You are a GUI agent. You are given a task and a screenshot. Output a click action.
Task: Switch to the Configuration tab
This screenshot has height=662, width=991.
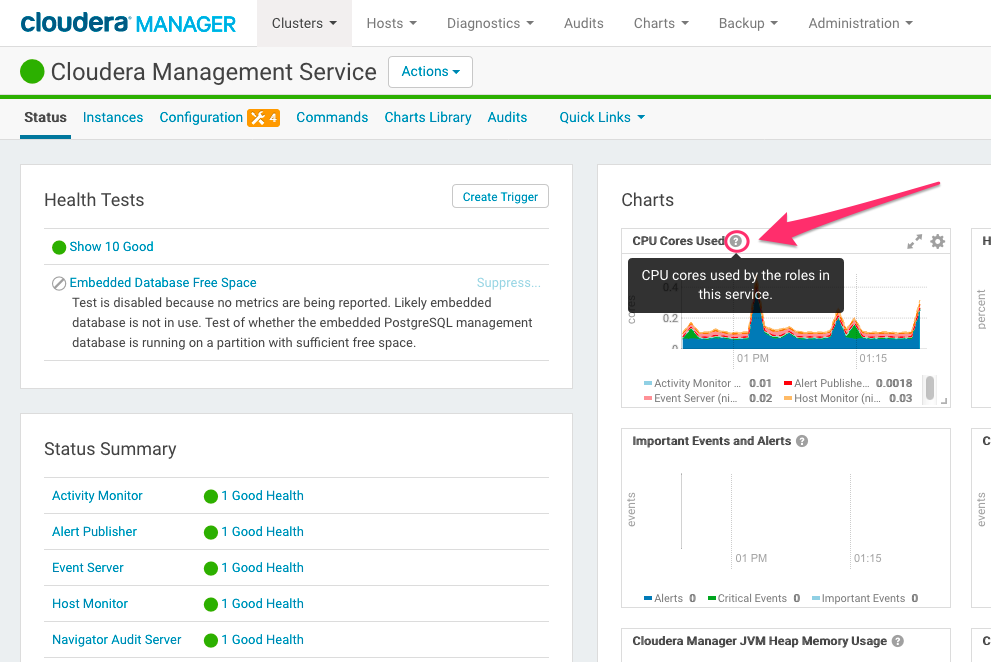[x=201, y=118]
